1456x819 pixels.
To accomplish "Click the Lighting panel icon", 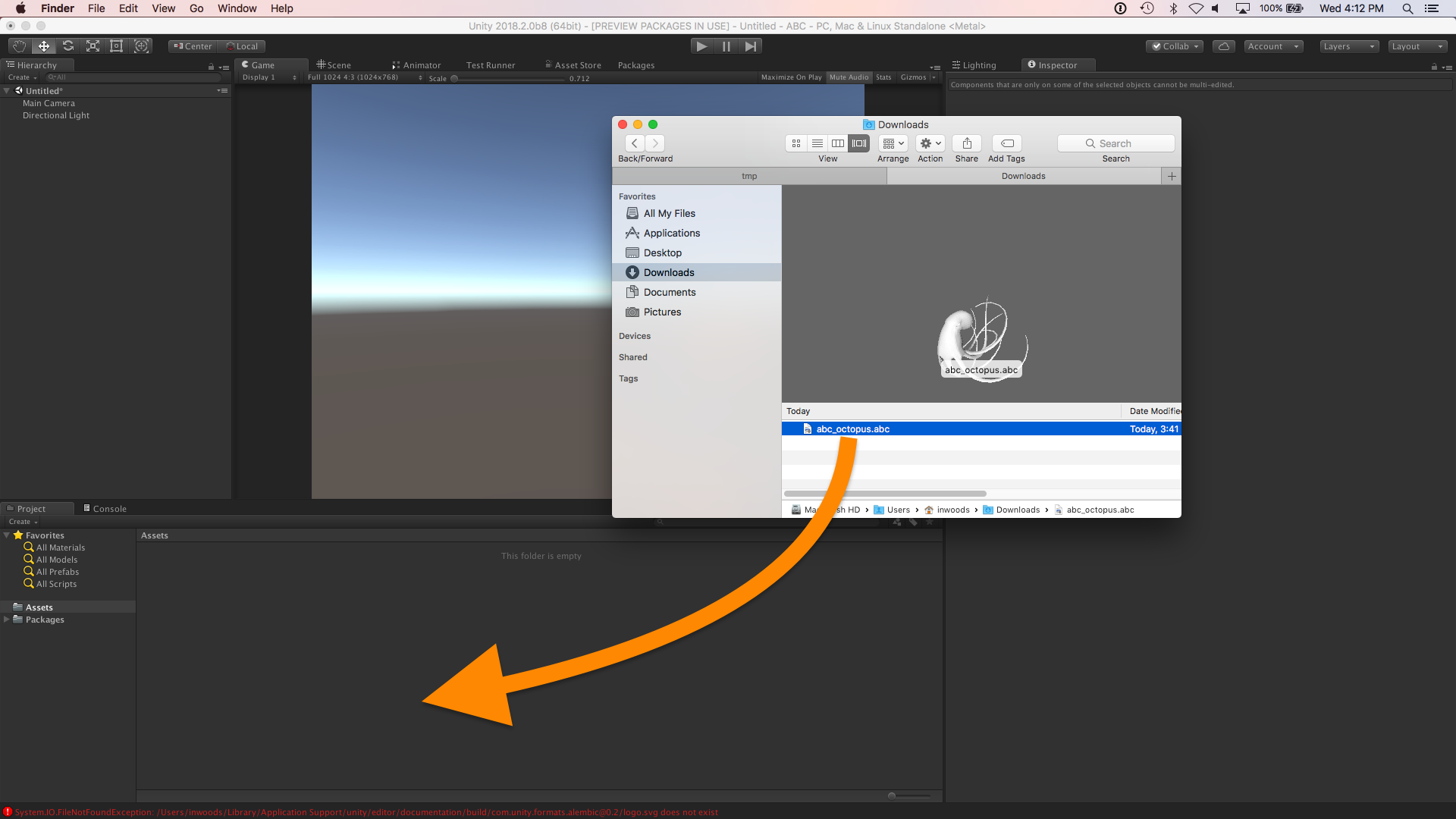I will pyautogui.click(x=956, y=64).
